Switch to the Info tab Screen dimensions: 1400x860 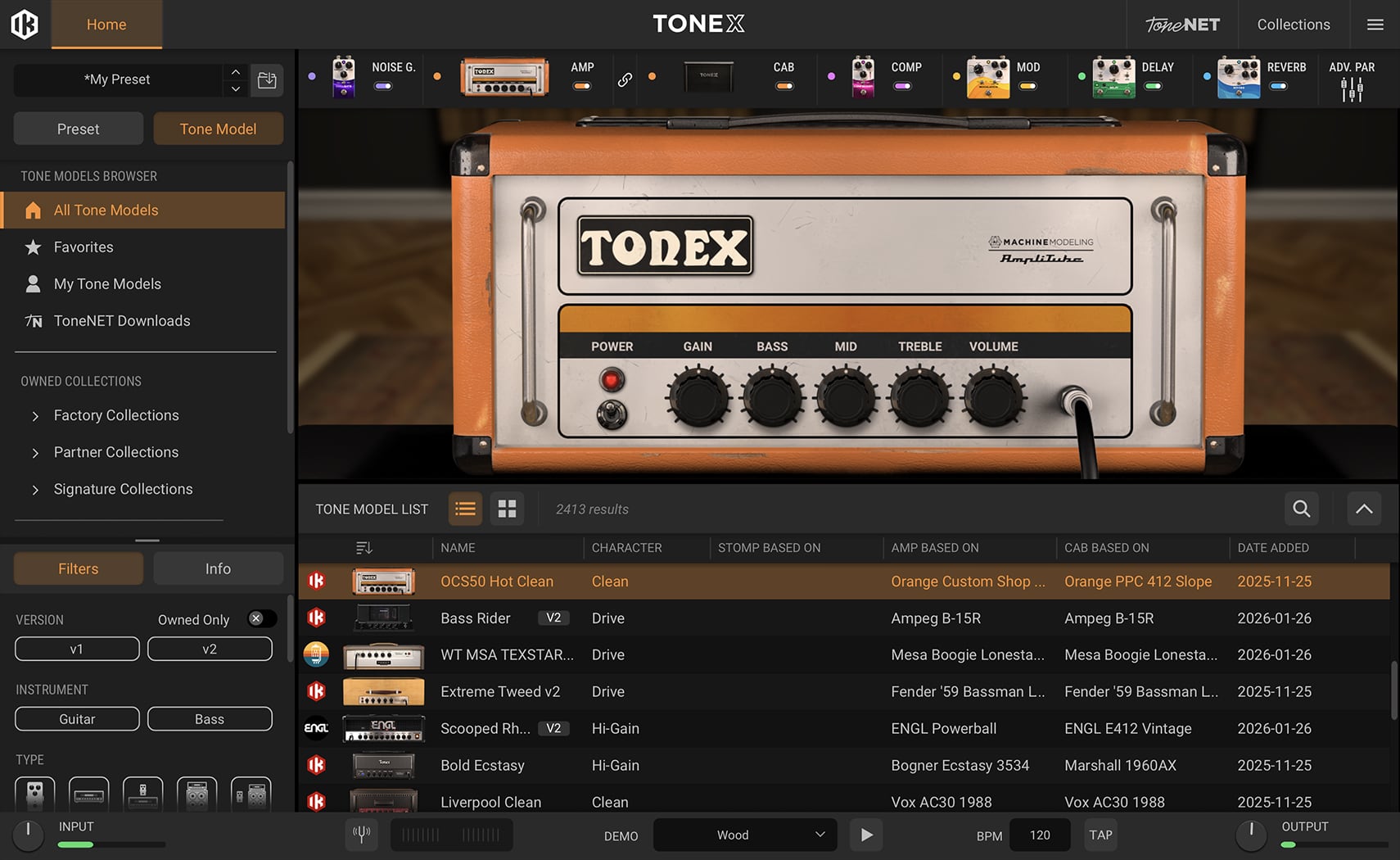pyautogui.click(x=218, y=568)
